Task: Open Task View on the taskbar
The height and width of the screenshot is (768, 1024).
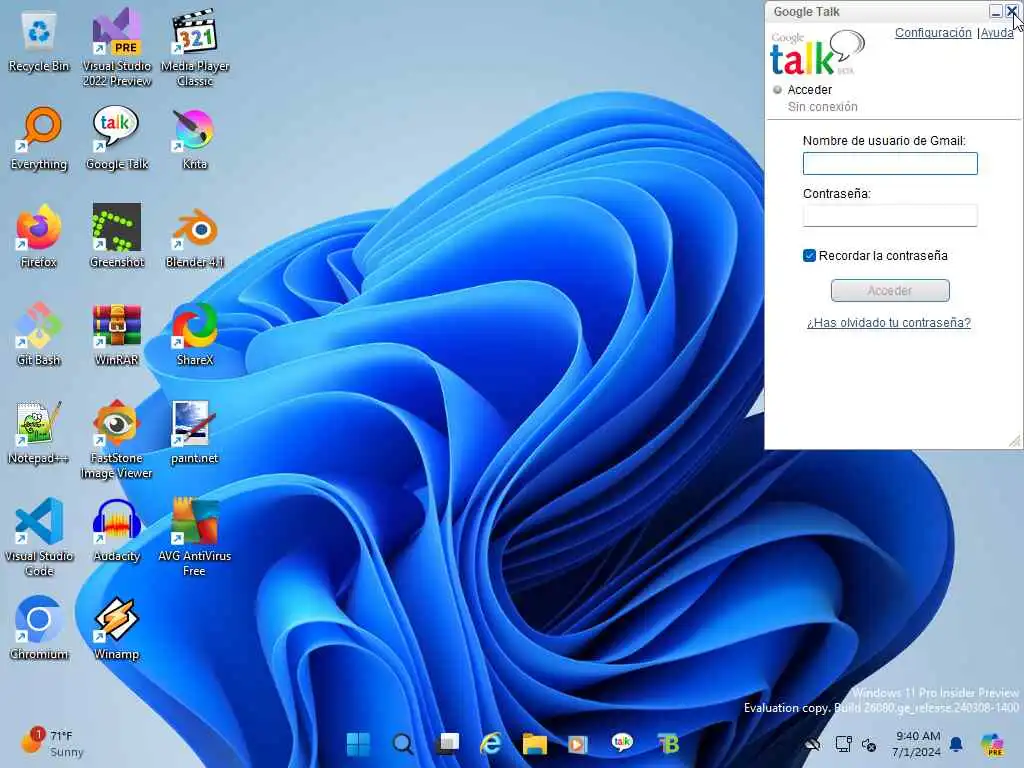Action: tap(447, 744)
